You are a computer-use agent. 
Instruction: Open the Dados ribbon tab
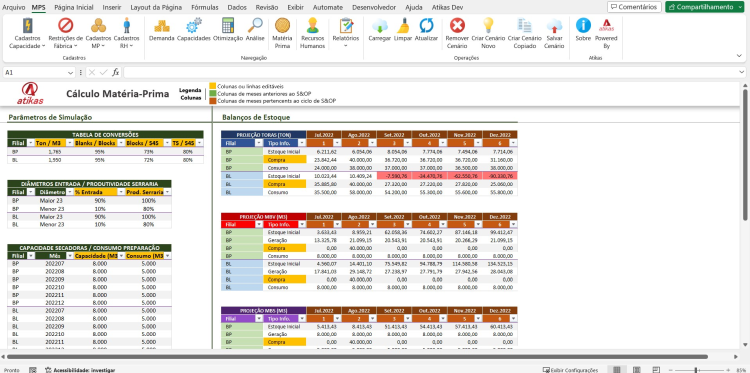tap(237, 8)
